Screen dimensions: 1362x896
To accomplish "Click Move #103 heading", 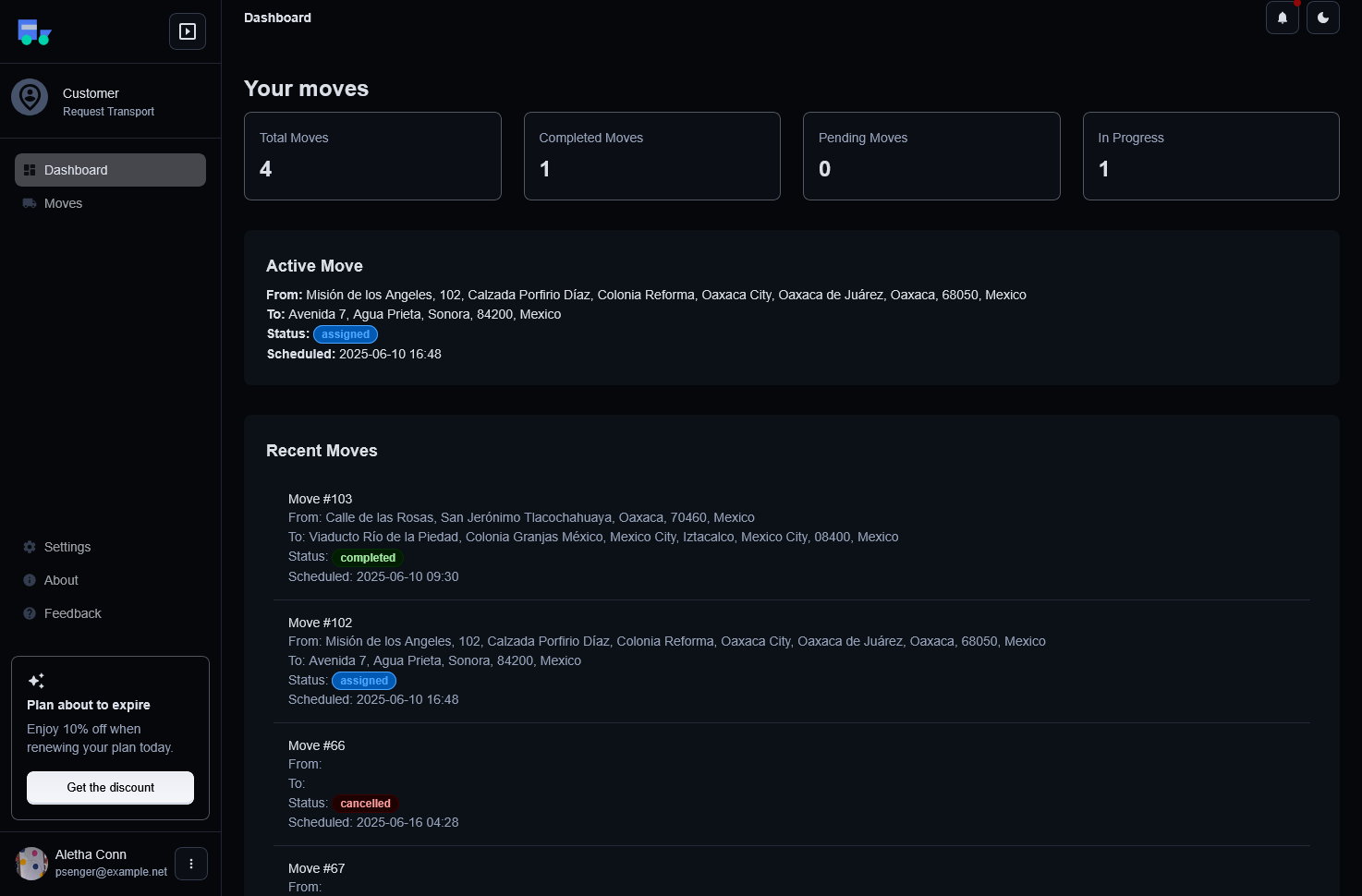I will pos(320,499).
